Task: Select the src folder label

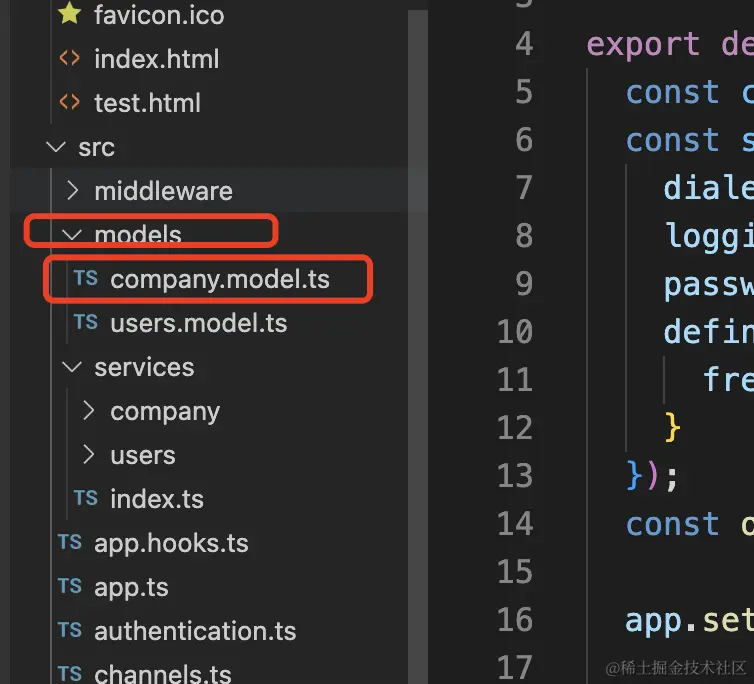Action: pyautogui.click(x=96, y=147)
